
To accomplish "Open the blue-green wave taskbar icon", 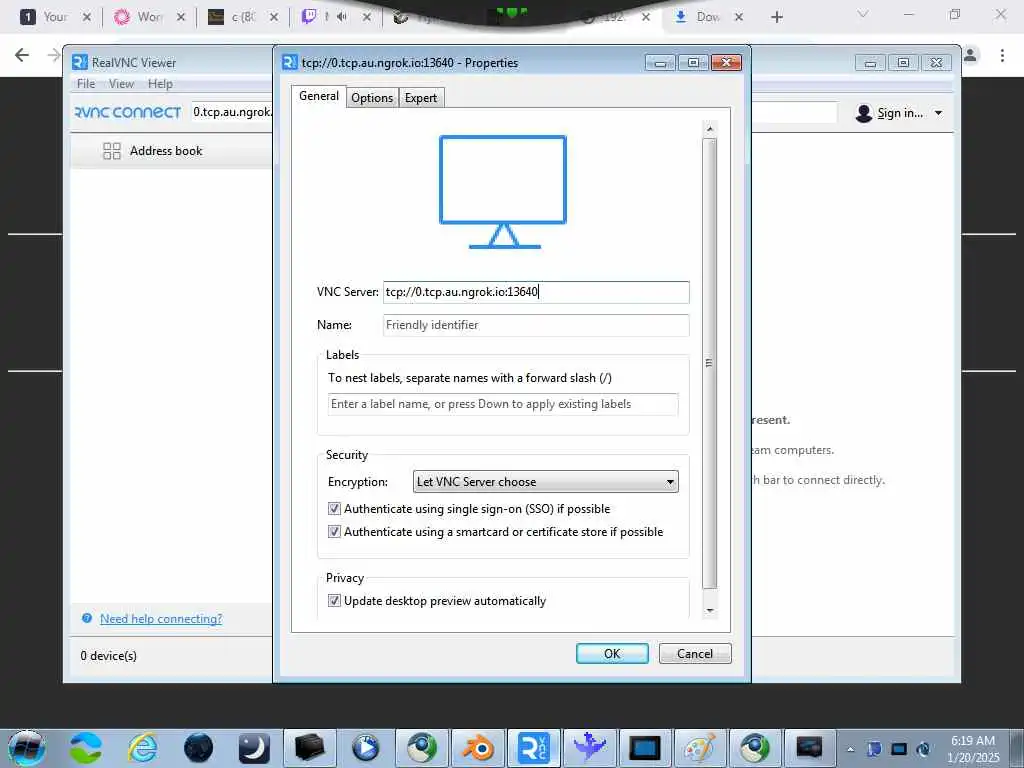I will (x=86, y=748).
